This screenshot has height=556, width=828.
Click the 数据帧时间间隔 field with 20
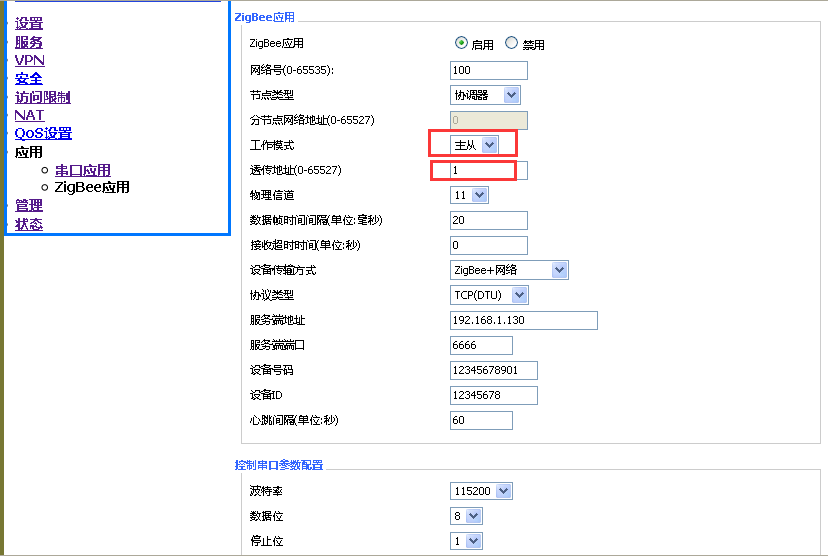[x=488, y=220]
